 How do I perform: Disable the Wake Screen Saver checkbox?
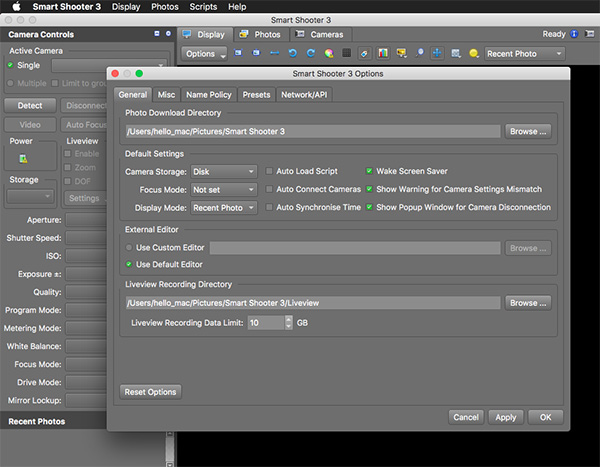pyautogui.click(x=369, y=171)
